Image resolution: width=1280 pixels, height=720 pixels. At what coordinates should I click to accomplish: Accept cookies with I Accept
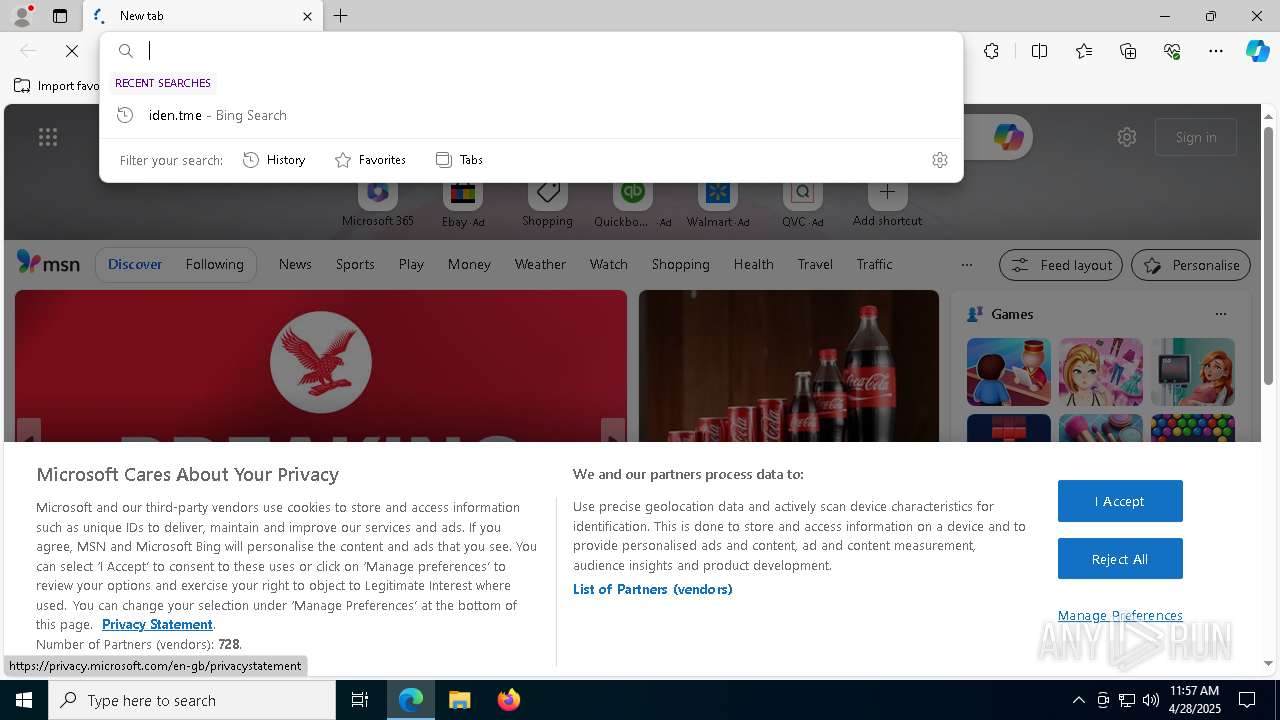pos(1120,501)
